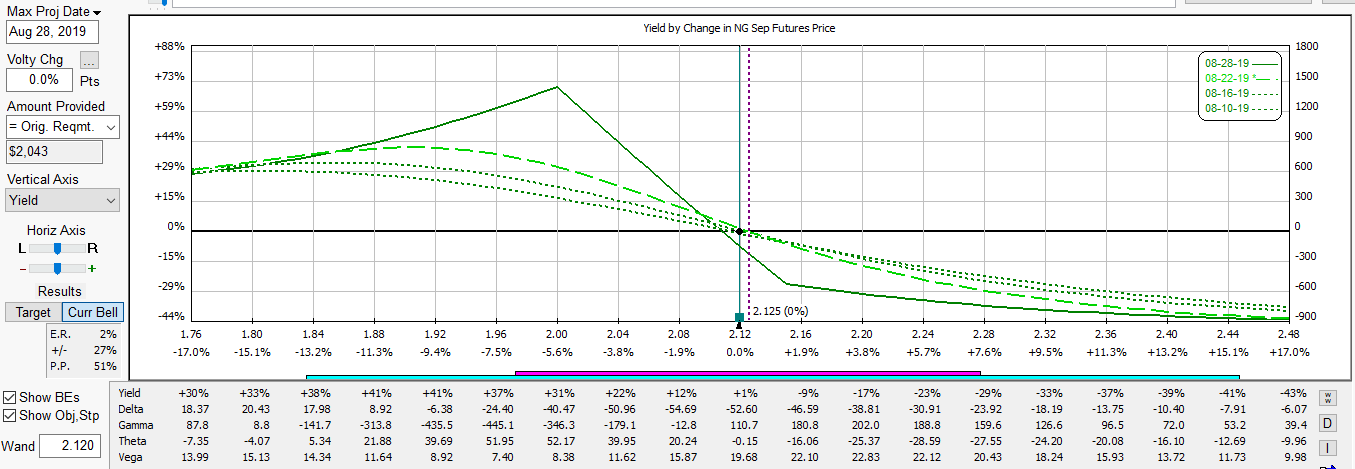
Task: Select the Curr Bell results button
Action: pos(92,312)
